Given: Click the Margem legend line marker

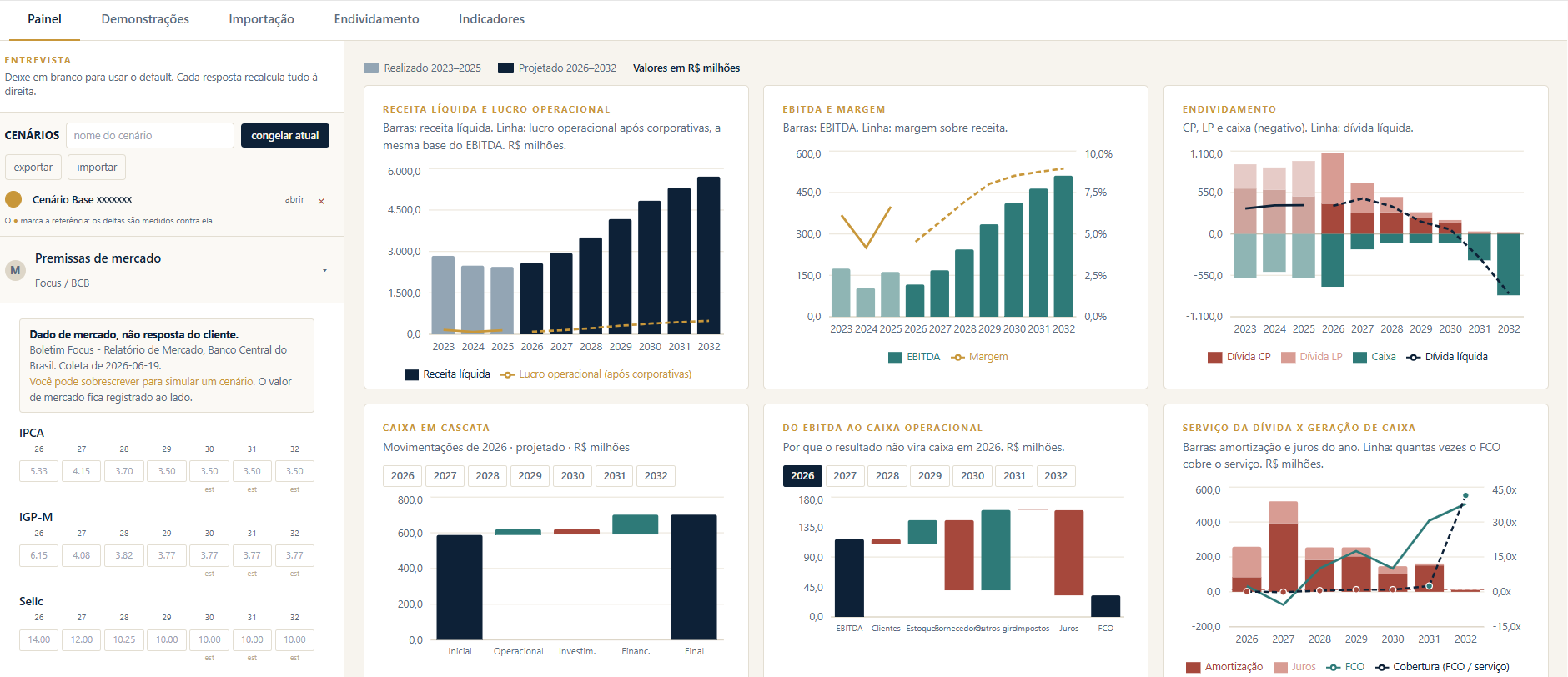Looking at the screenshot, I should (958, 357).
